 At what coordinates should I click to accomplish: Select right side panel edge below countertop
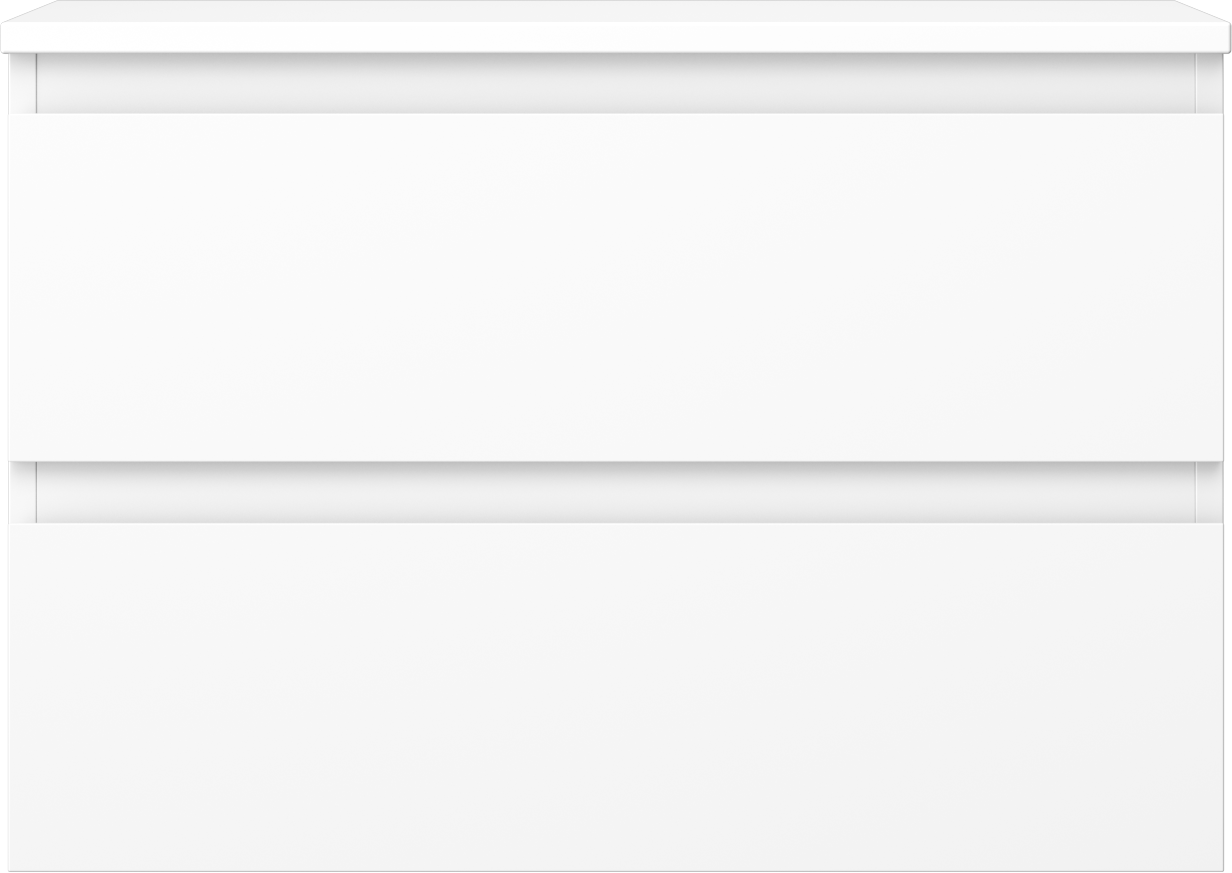tap(1209, 84)
